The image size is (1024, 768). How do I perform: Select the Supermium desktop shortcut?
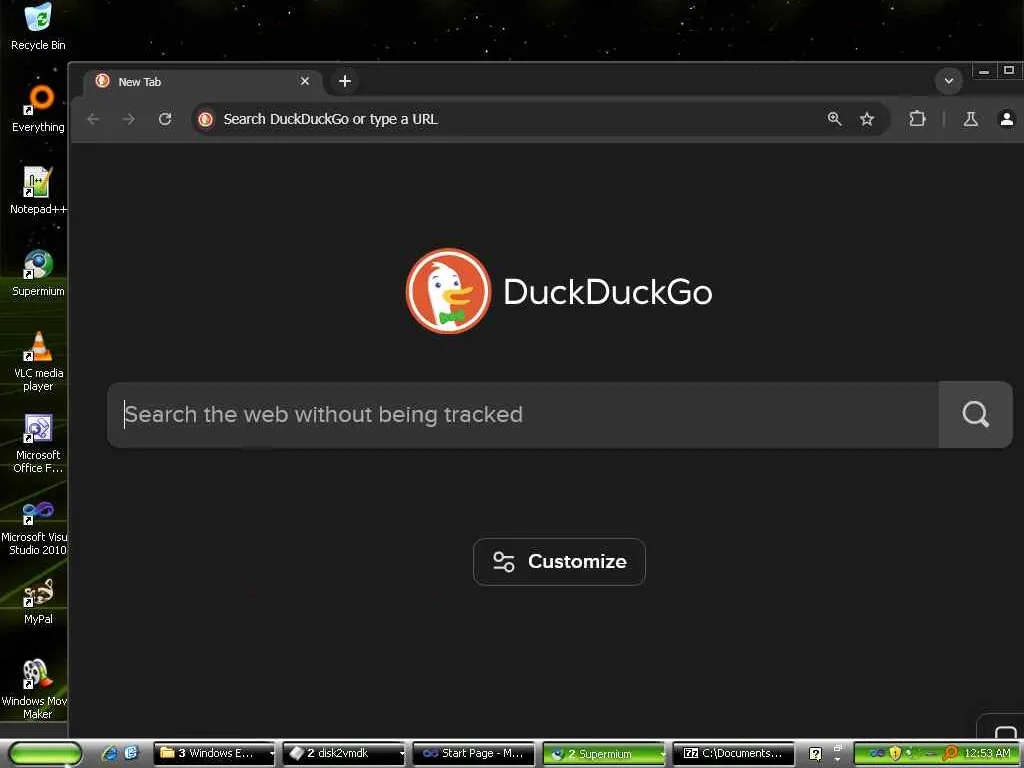coord(38,272)
